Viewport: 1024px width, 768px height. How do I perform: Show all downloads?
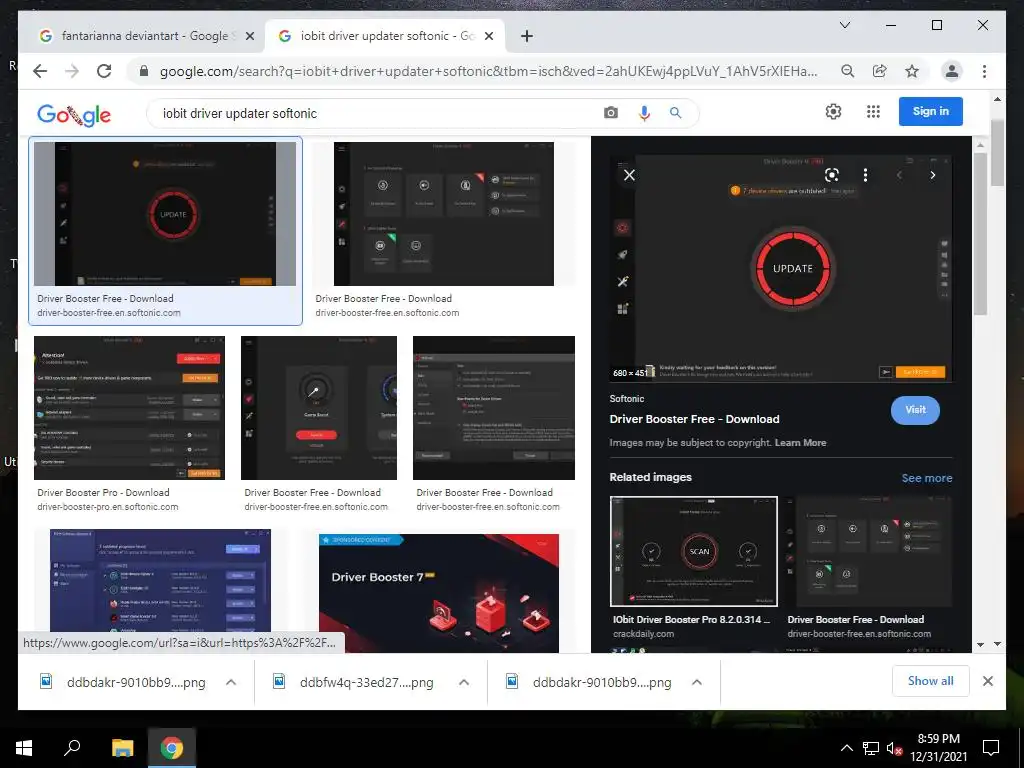click(931, 681)
